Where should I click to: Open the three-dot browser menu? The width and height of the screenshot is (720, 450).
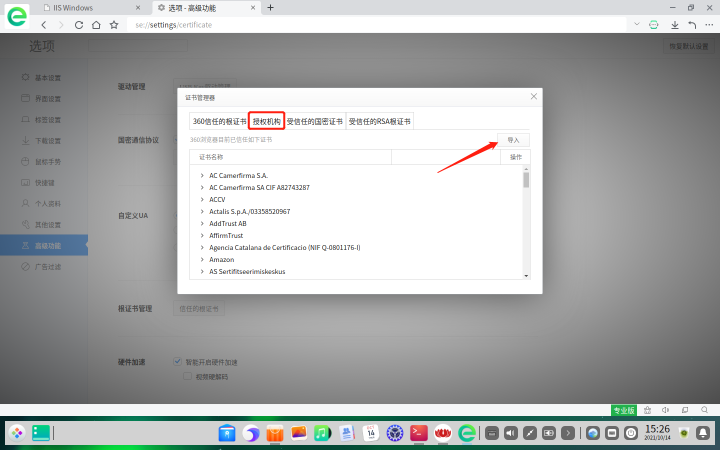pyautogui.click(x=709, y=25)
